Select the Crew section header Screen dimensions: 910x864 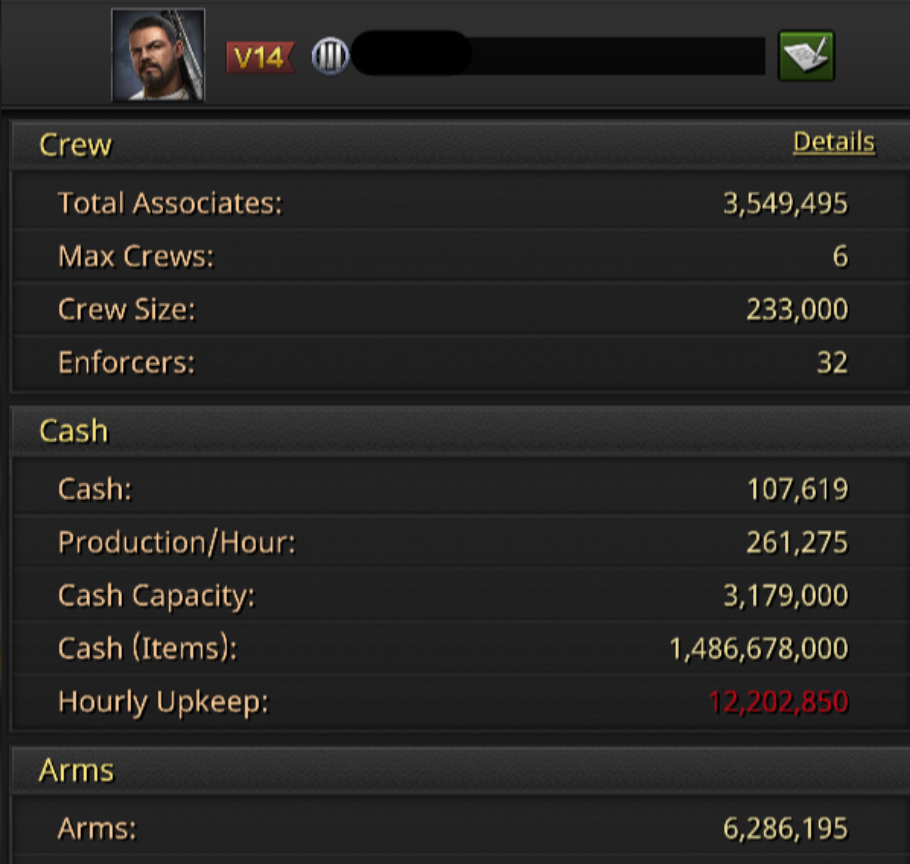point(76,145)
